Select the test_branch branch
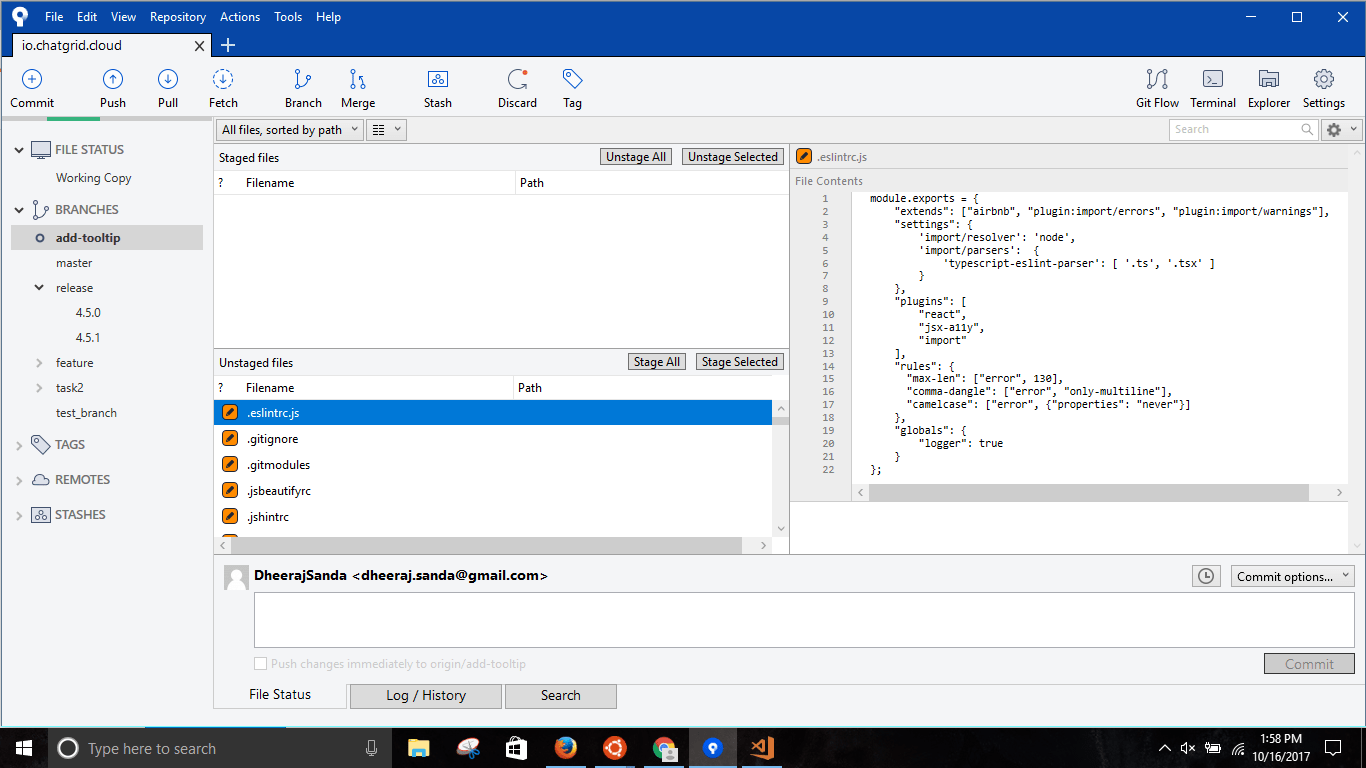This screenshot has height=768, width=1366. (x=86, y=413)
